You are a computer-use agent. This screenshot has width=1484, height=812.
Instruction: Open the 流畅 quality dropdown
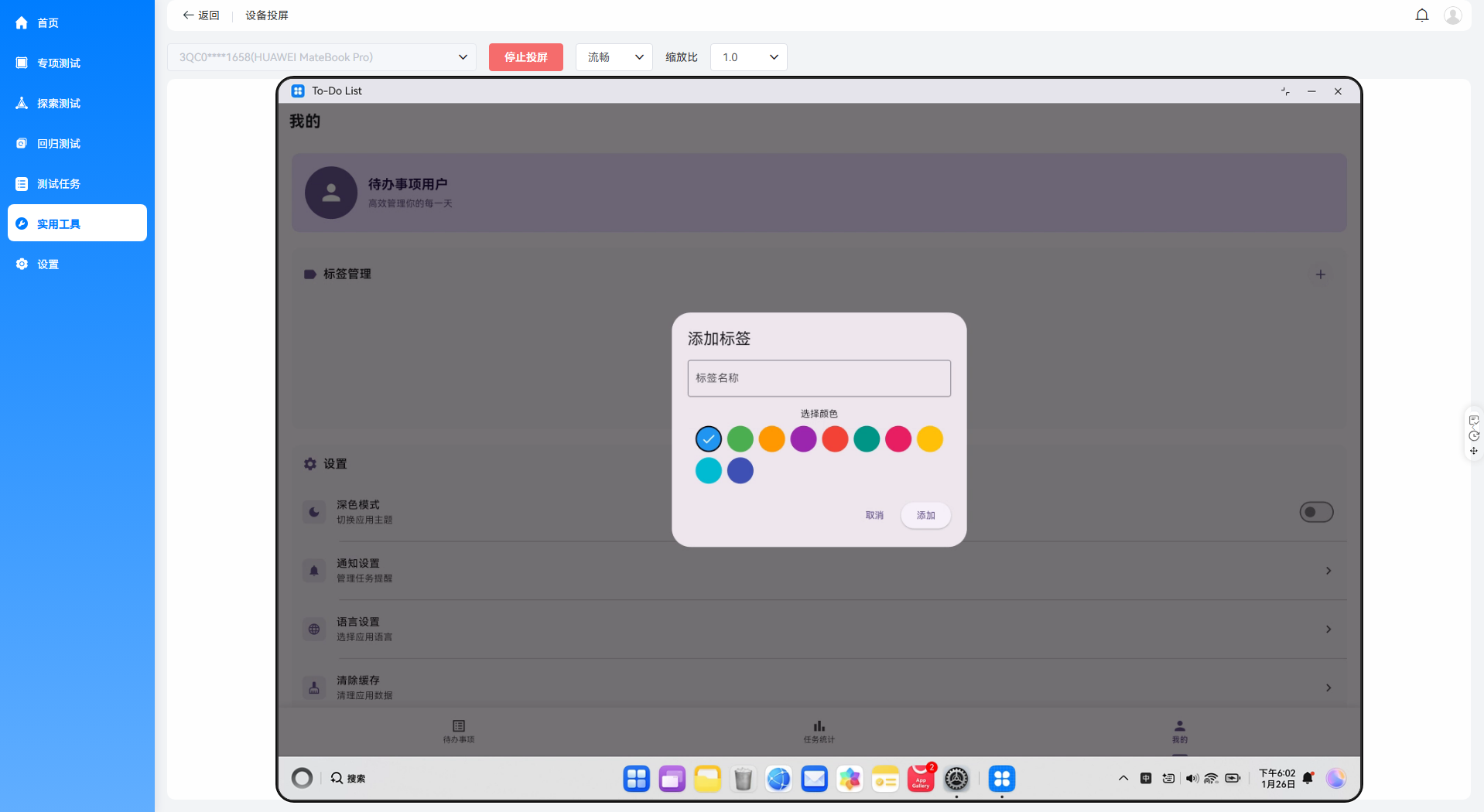pyautogui.click(x=613, y=56)
